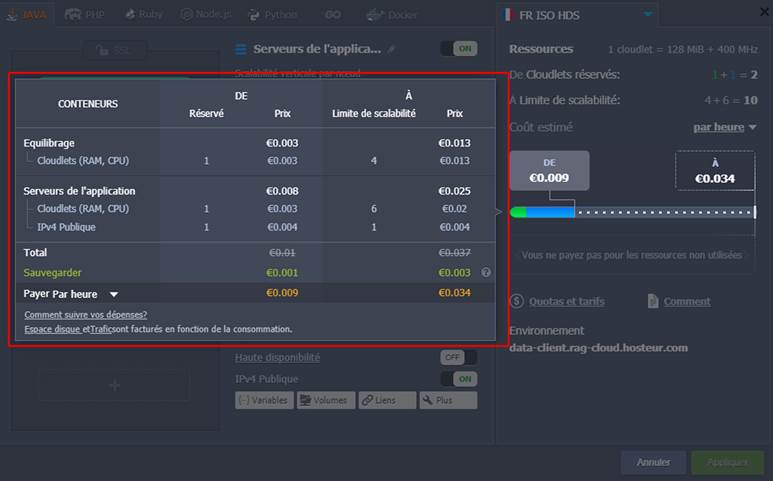Change the par heure cost period dropdown
Screen dimensions: 773x481
tap(725, 127)
